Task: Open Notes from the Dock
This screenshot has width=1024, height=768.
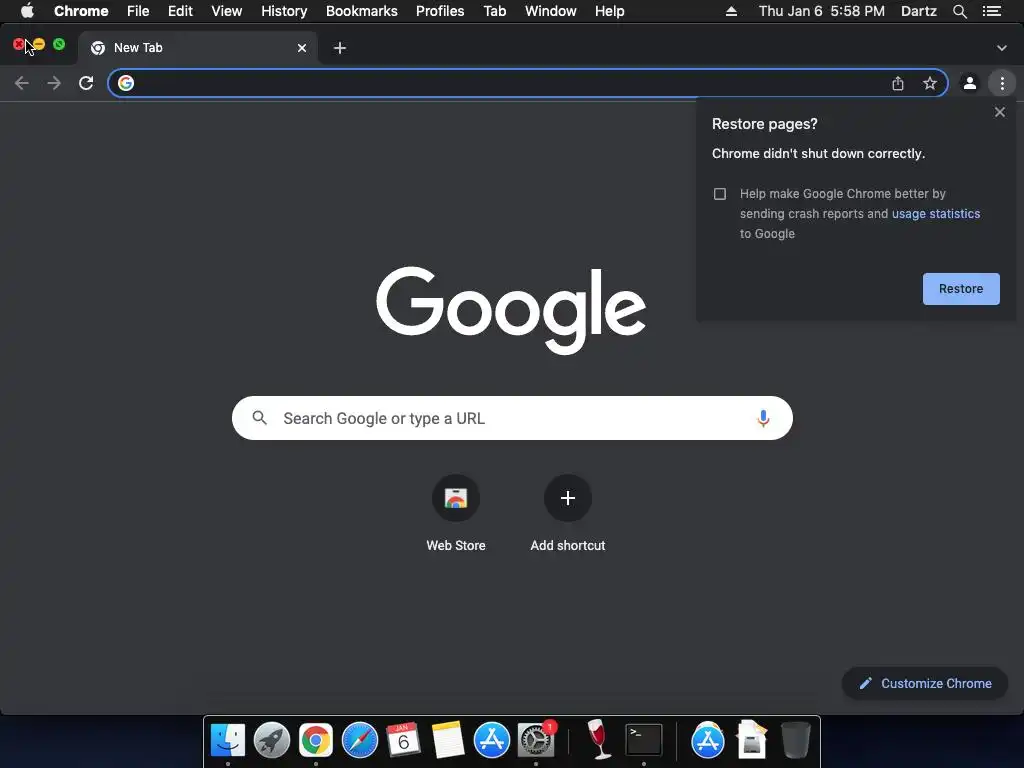Action: [x=447, y=741]
